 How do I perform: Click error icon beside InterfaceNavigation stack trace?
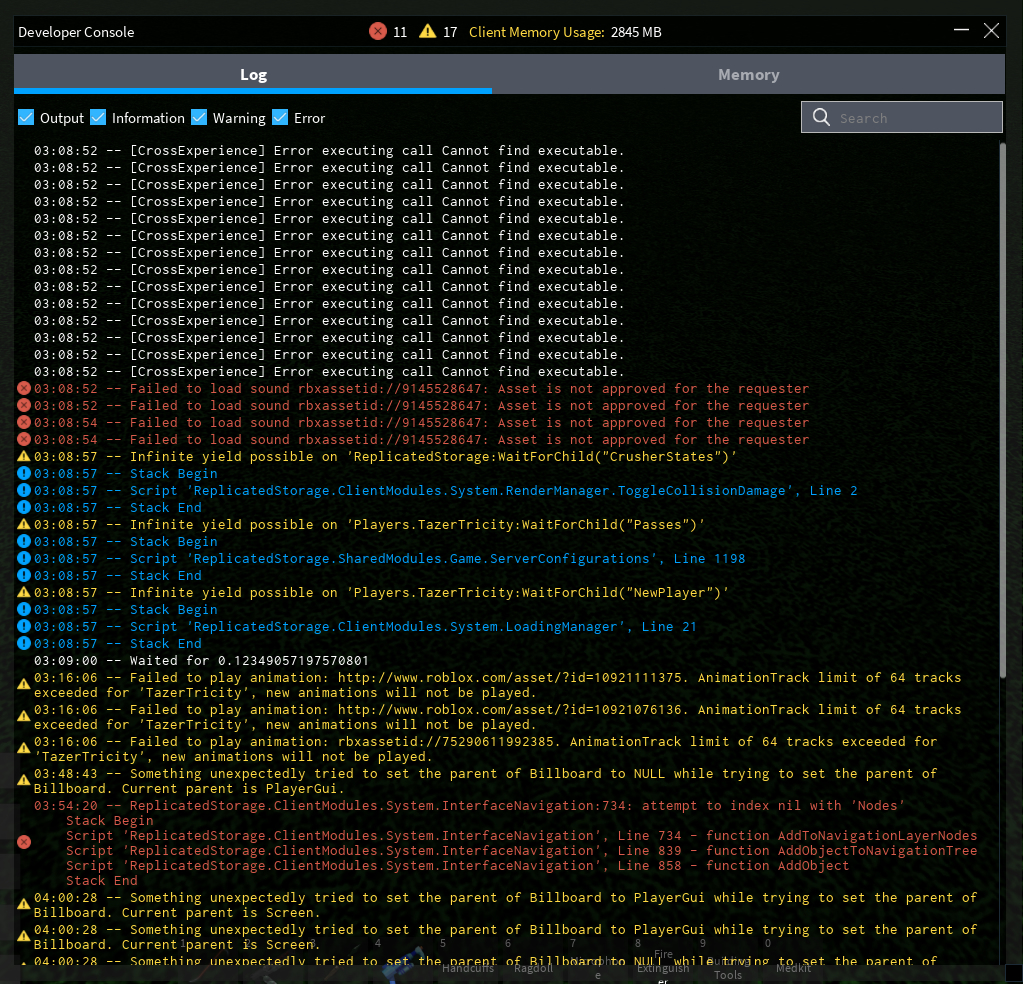click(x=24, y=843)
